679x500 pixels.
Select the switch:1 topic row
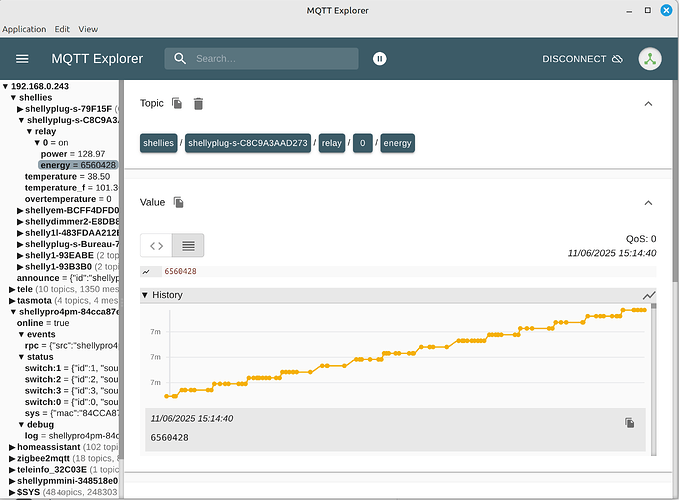pyautogui.click(x=71, y=368)
